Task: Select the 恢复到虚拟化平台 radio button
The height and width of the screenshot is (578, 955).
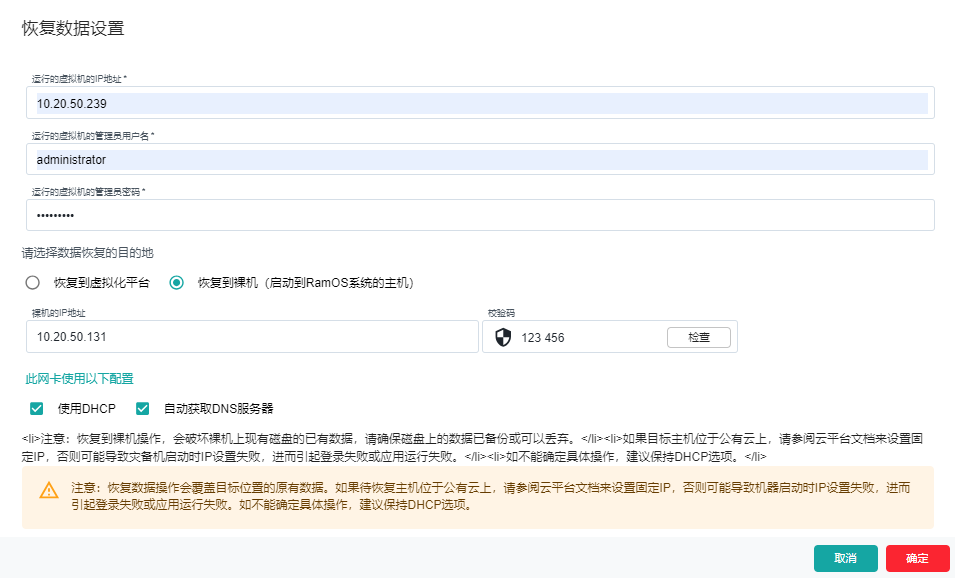Action: click(31, 282)
